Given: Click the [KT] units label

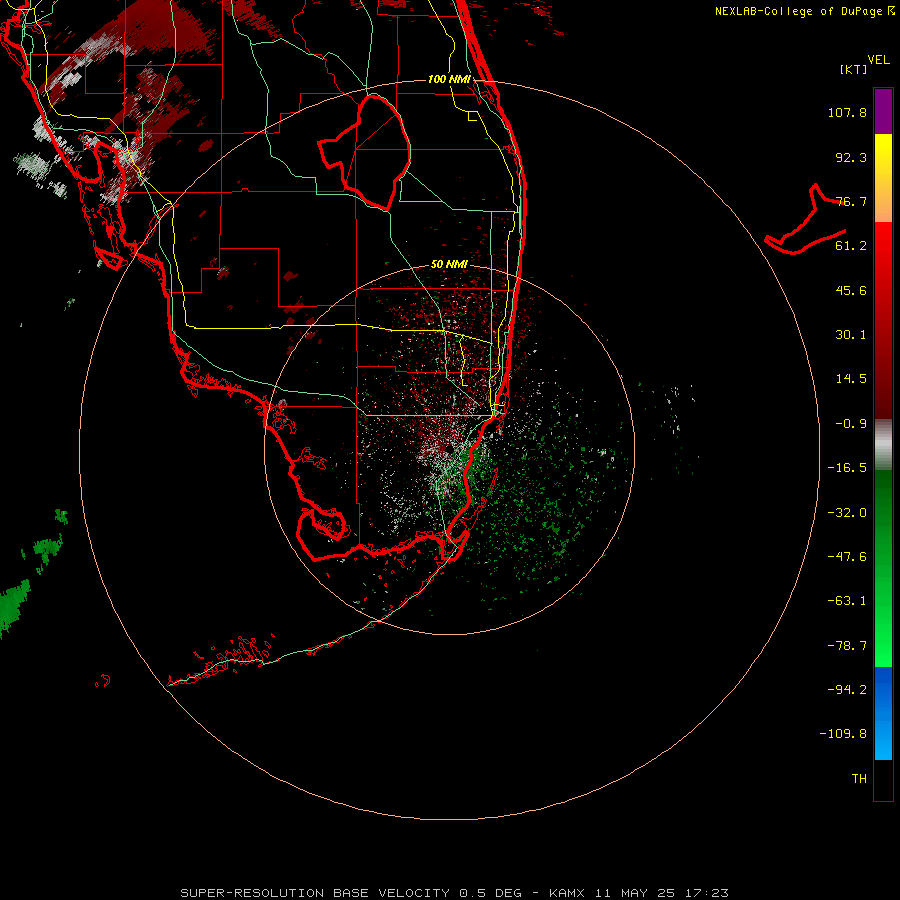Looking at the screenshot, I should click(x=854, y=69).
